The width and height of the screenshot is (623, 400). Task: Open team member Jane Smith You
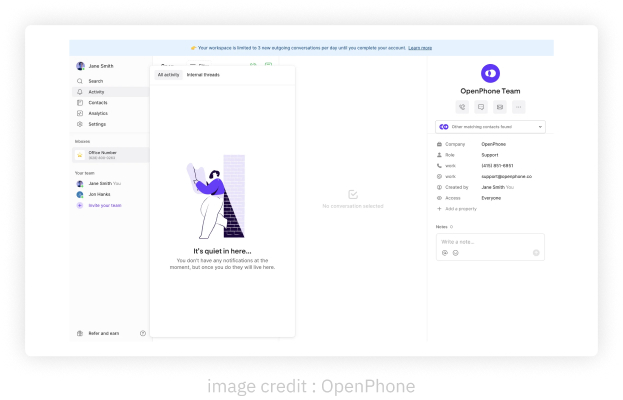[99, 184]
